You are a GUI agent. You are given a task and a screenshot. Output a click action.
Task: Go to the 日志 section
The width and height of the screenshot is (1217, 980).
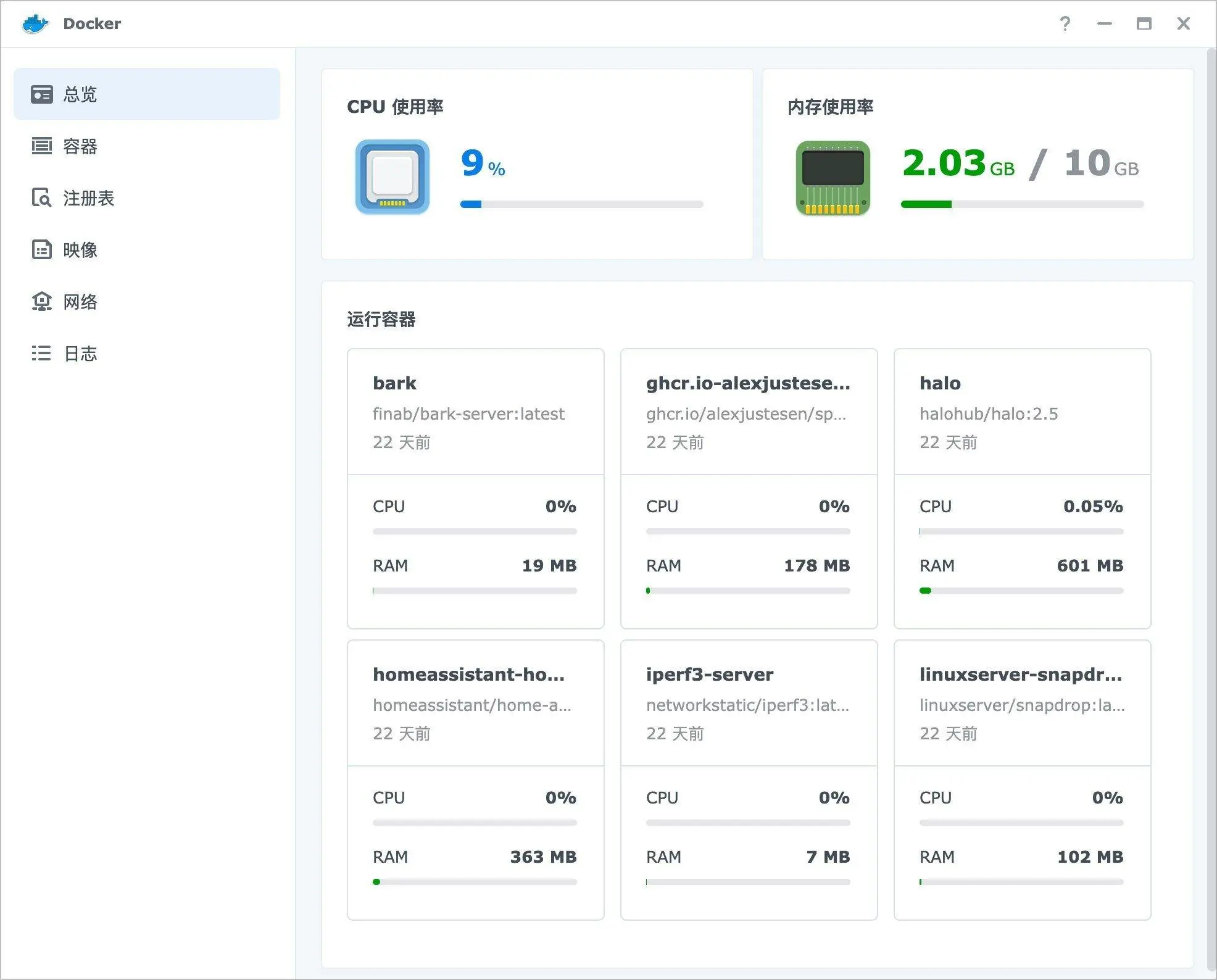pyautogui.click(x=80, y=354)
